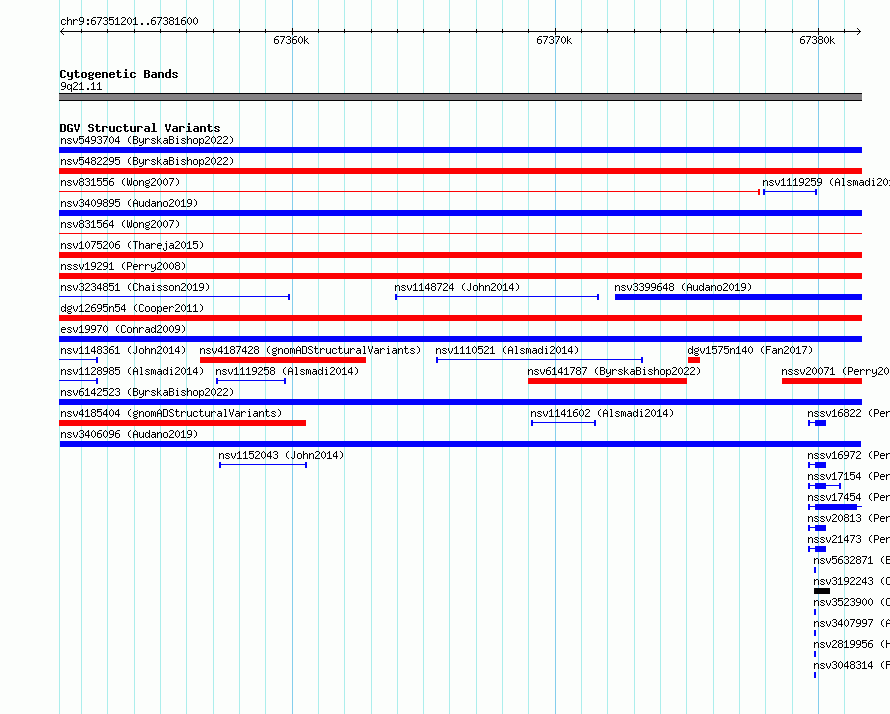The height and width of the screenshot is (714, 890).
Task: Select the DGV Structural Variants track title
Action: (140, 128)
